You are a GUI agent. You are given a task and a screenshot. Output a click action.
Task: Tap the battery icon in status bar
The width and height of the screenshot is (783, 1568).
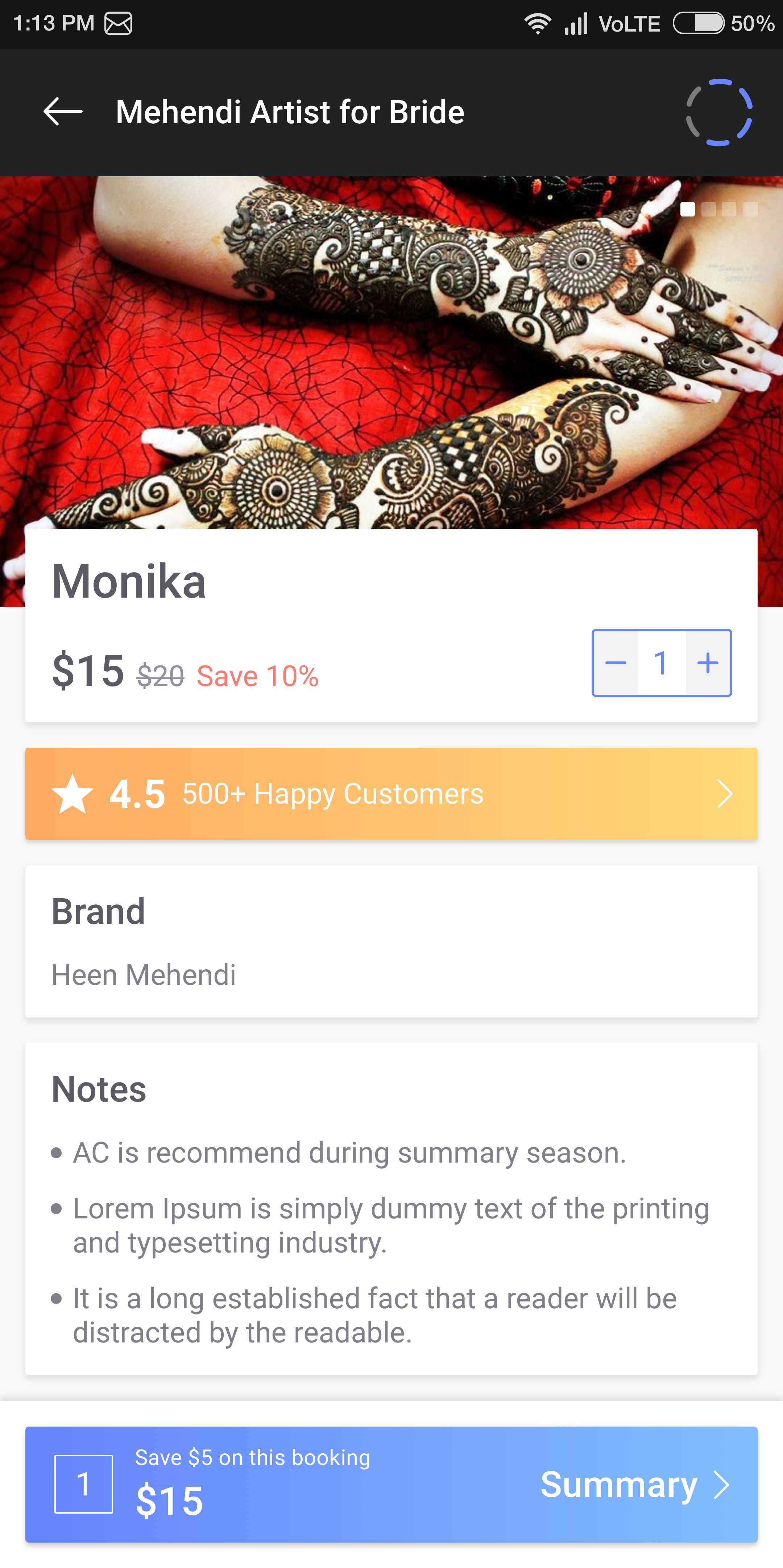tap(698, 24)
